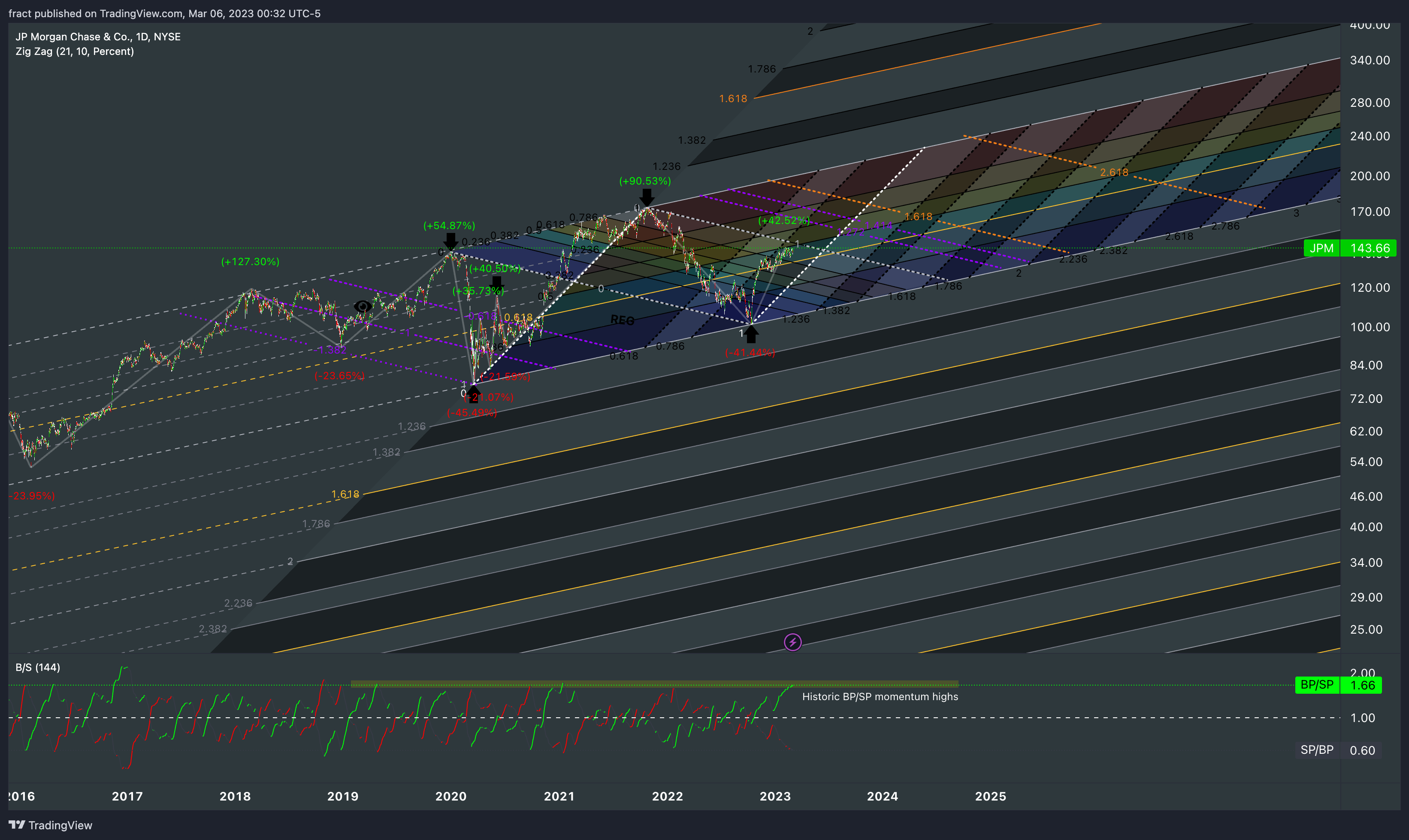
Task: Click the orange 2.618 Fibonacci label
Action: click(1114, 172)
